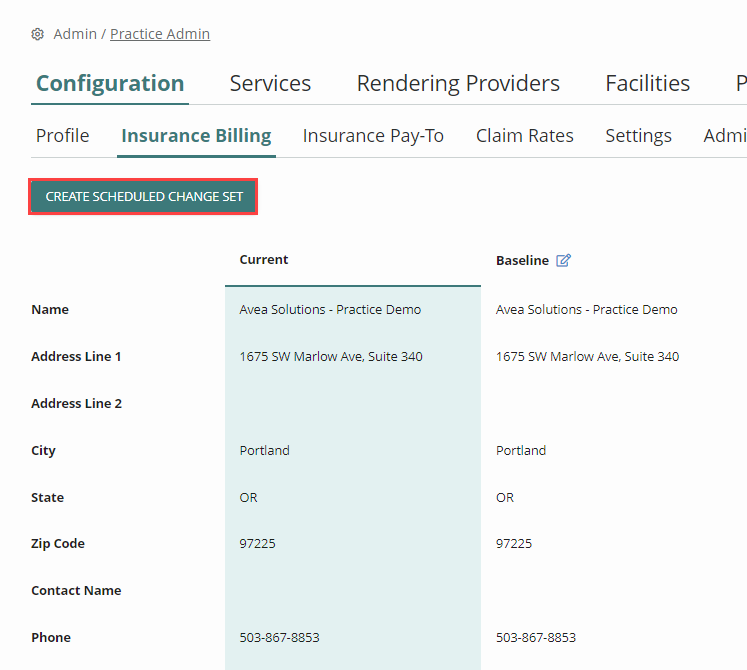Select the Insurance Billing sub-tab
The width and height of the screenshot is (747, 670).
coord(196,136)
